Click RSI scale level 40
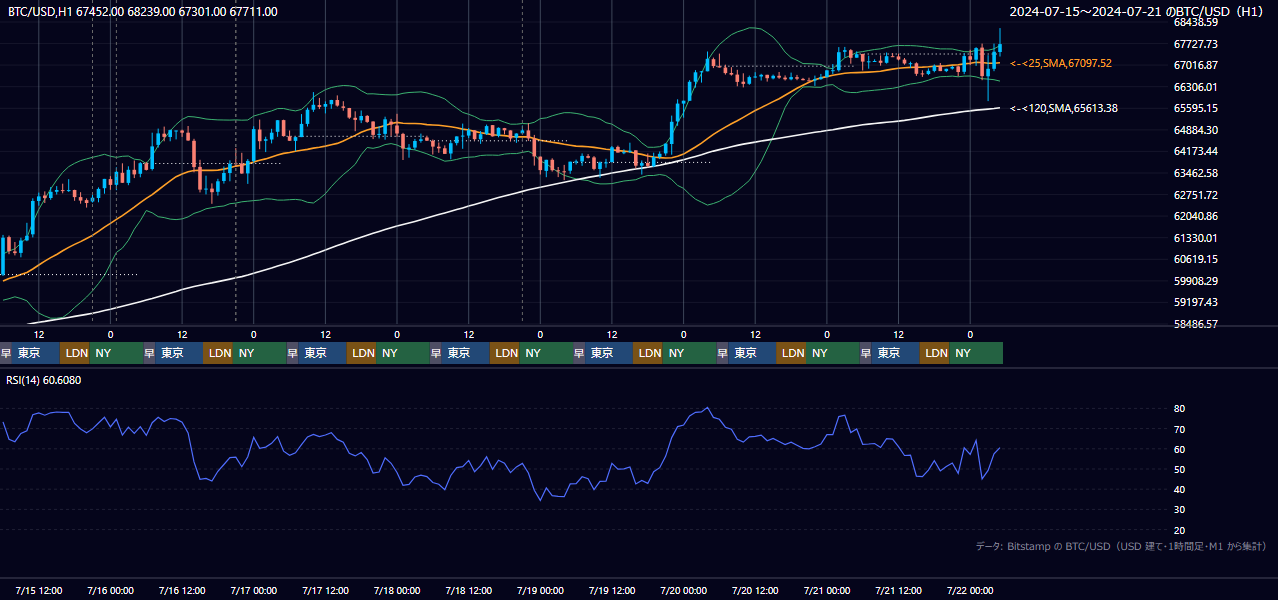The height and width of the screenshot is (600, 1278). [x=1180, y=489]
